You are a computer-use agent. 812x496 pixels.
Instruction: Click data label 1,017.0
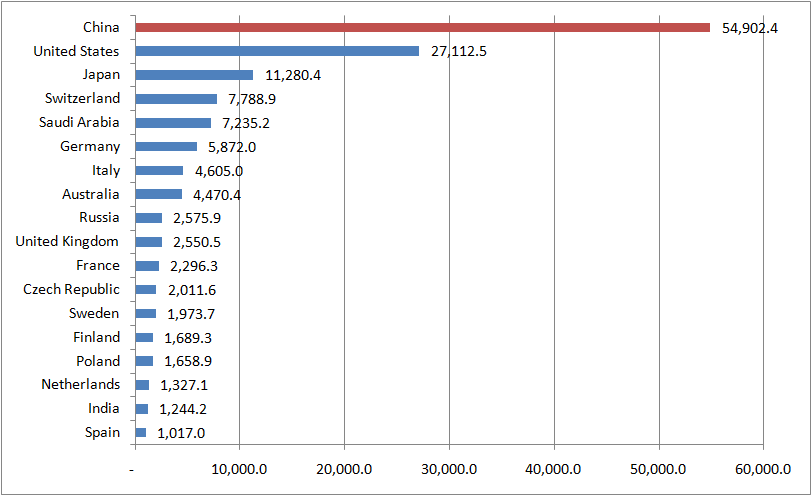[181, 433]
